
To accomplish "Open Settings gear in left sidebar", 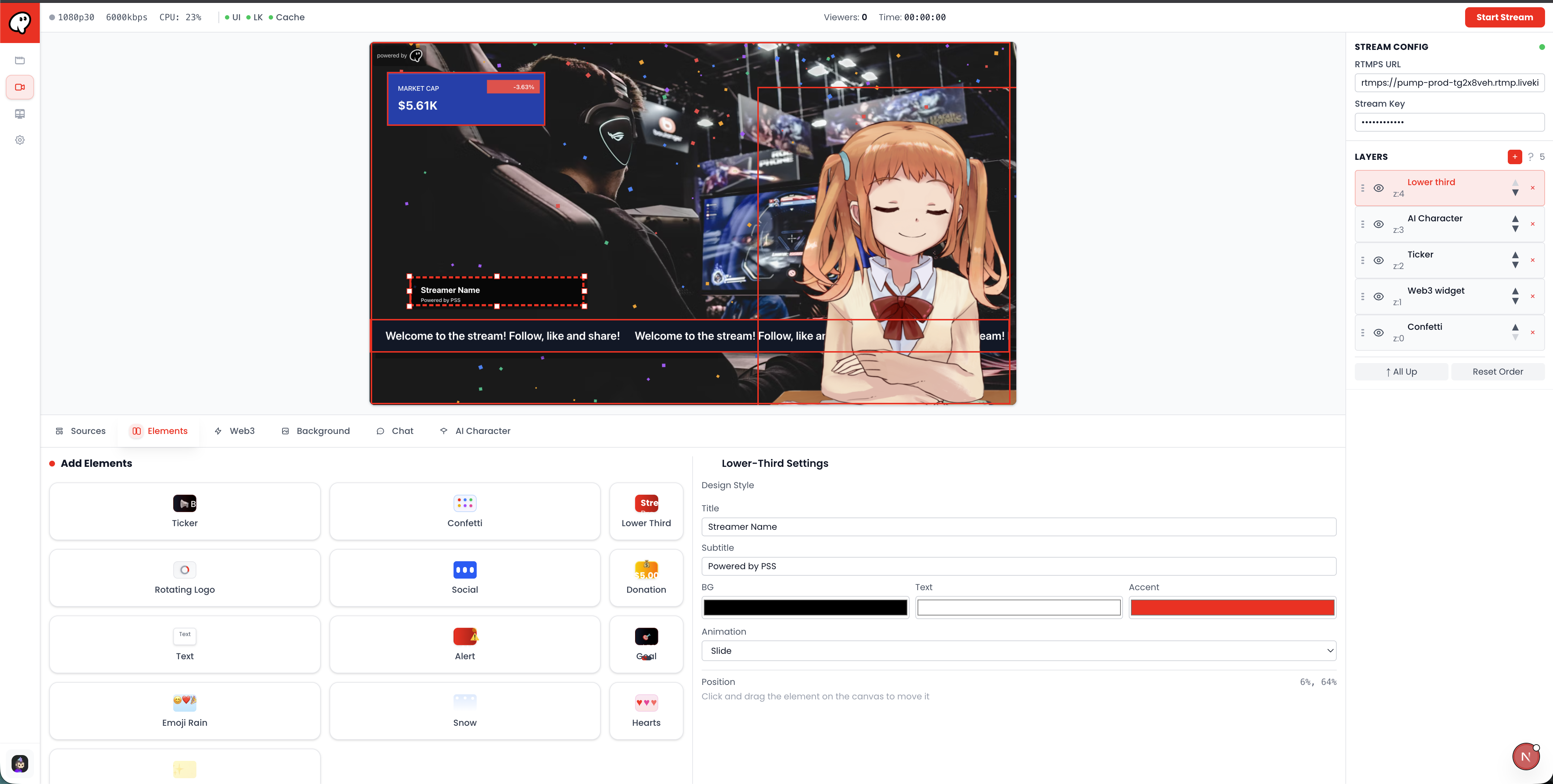I will [x=20, y=140].
